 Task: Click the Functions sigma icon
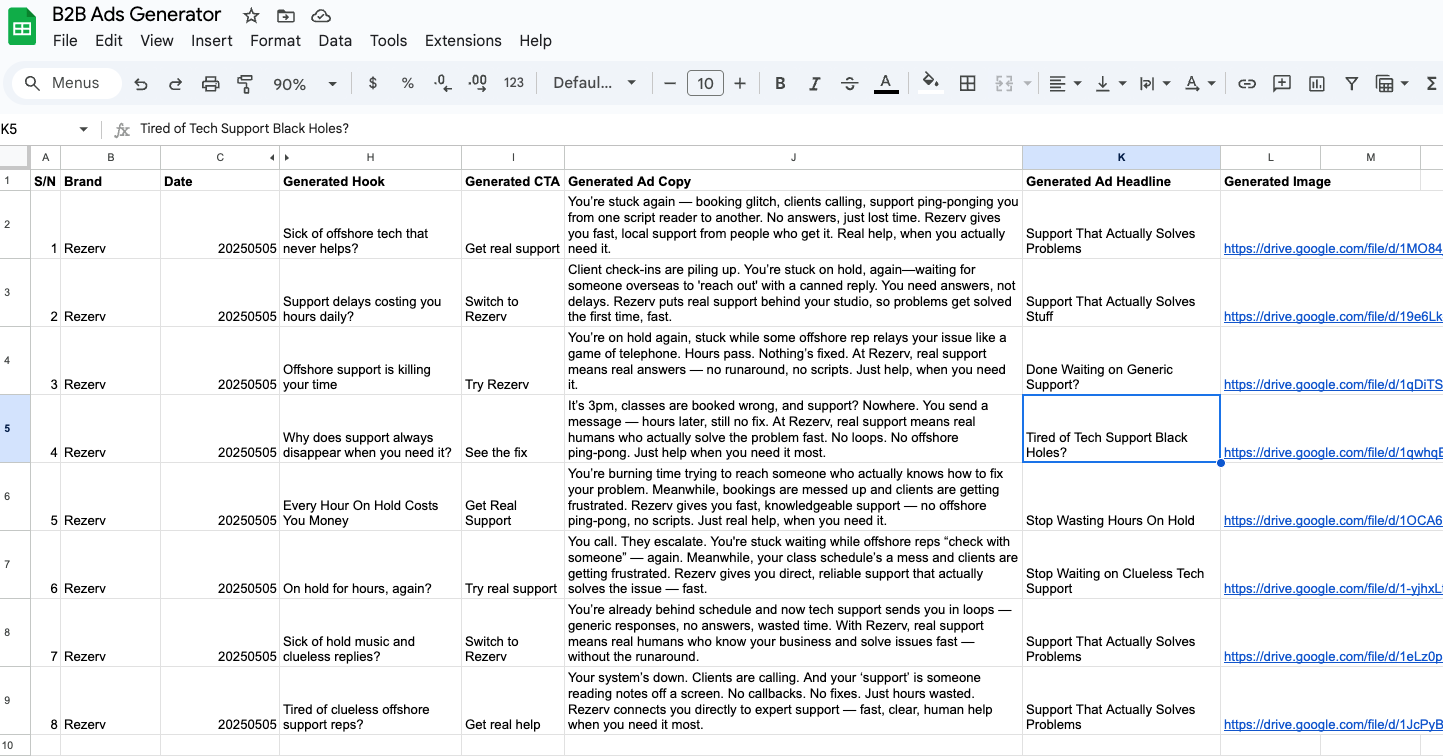[1431, 83]
